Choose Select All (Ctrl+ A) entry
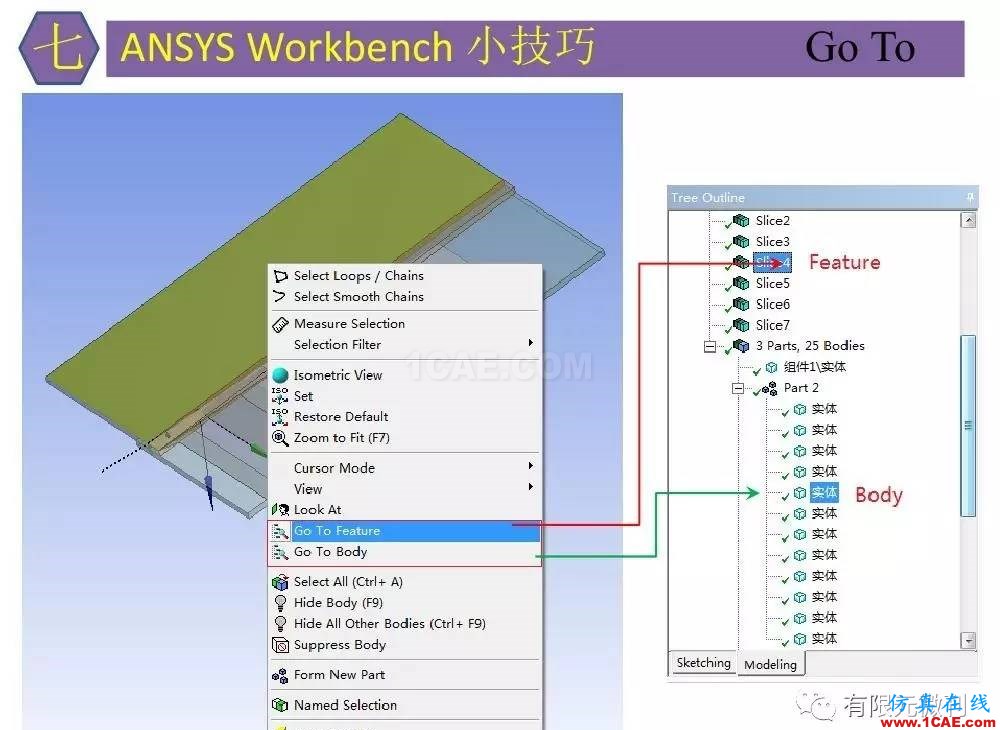 (x=404, y=582)
